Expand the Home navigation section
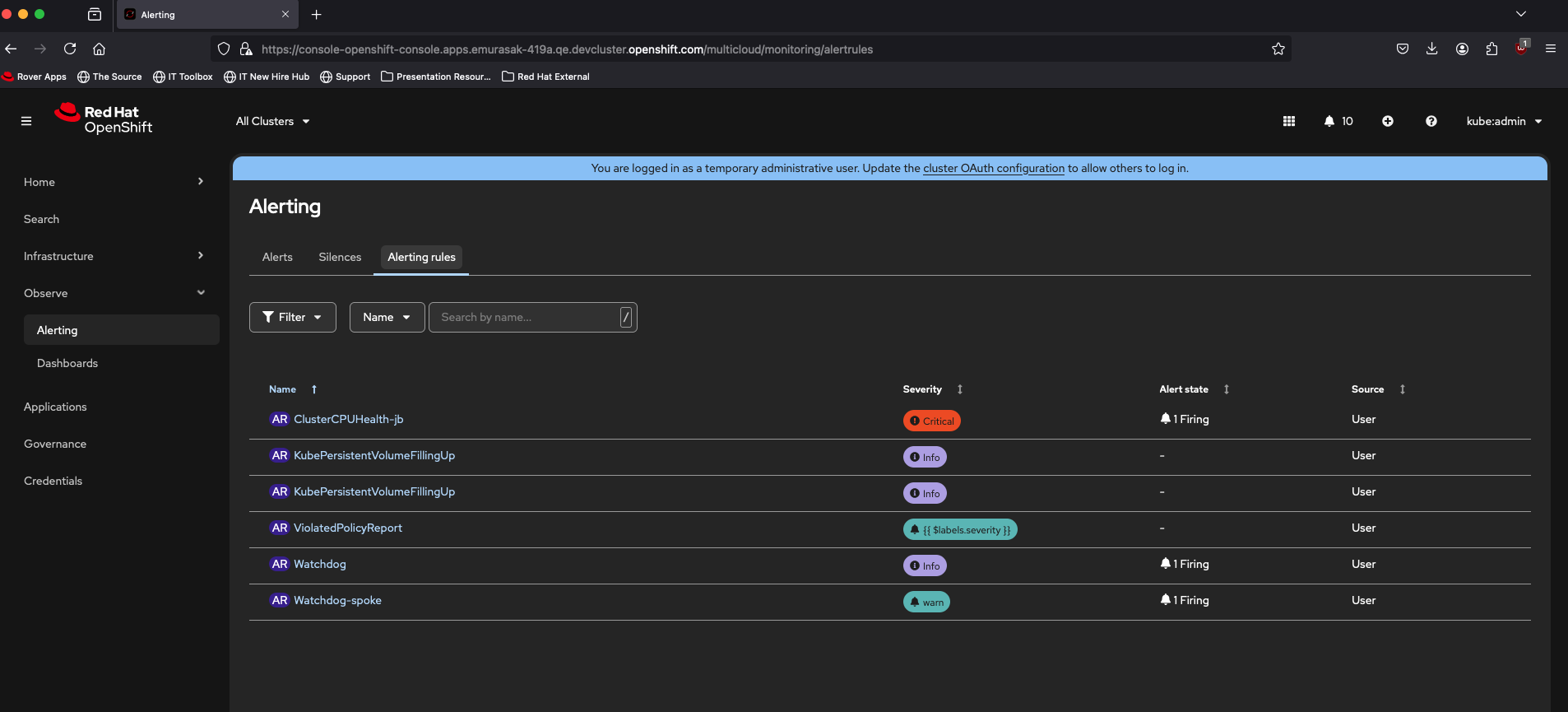This screenshot has height=712, width=1568. pyautogui.click(x=114, y=182)
